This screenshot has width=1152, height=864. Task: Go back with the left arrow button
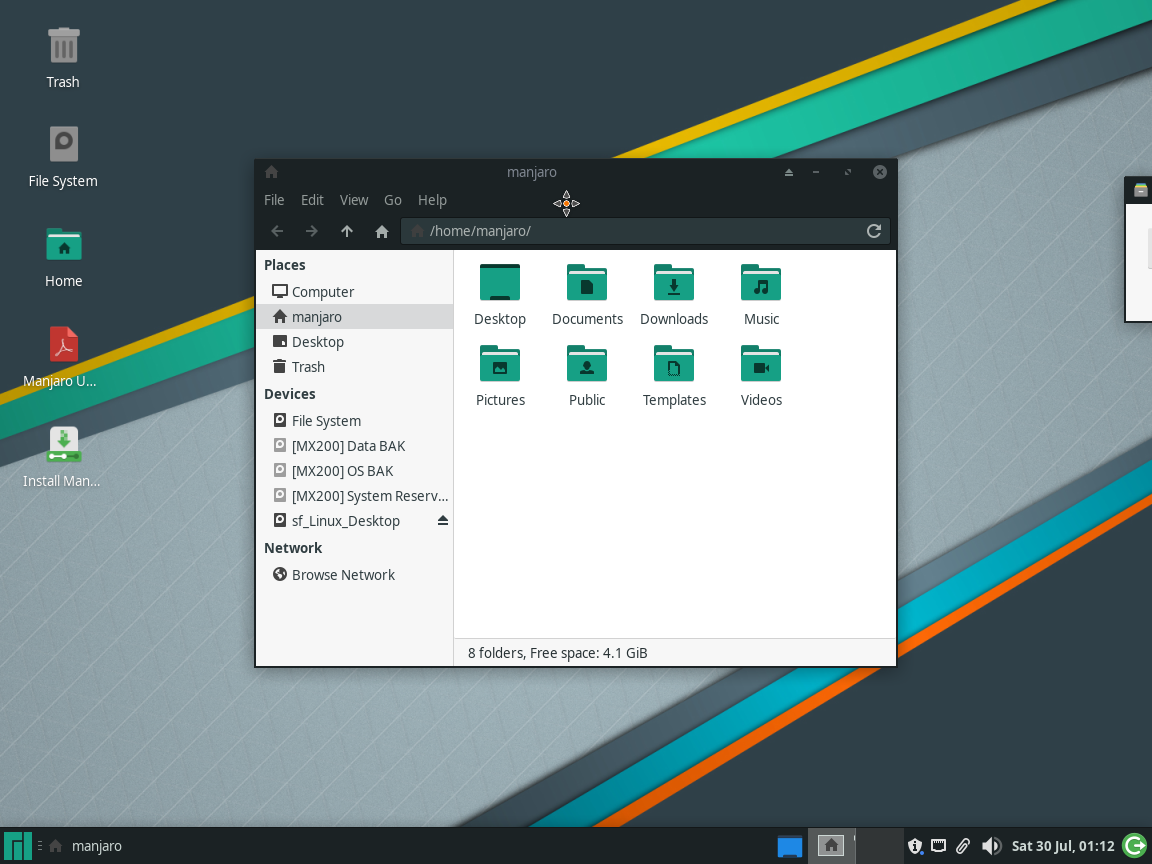277,231
